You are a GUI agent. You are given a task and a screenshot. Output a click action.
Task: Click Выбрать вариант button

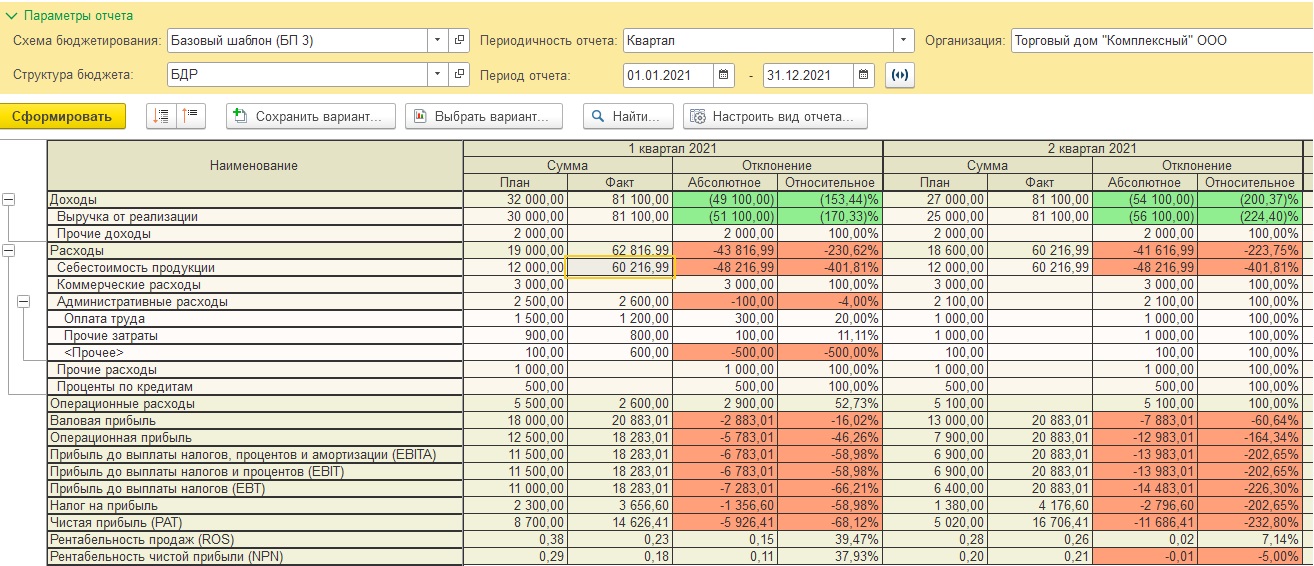(x=484, y=116)
